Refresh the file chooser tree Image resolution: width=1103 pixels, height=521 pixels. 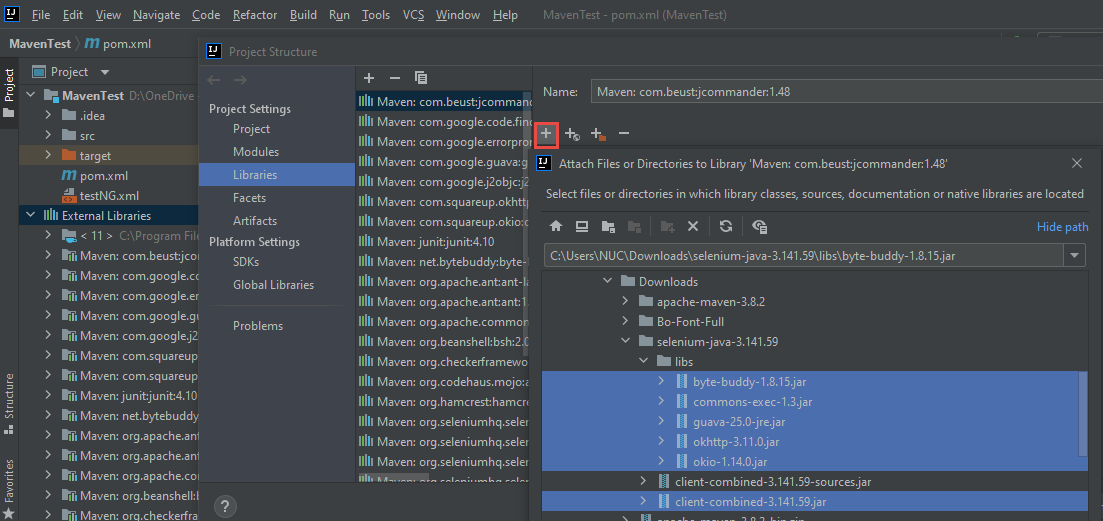pos(726,226)
